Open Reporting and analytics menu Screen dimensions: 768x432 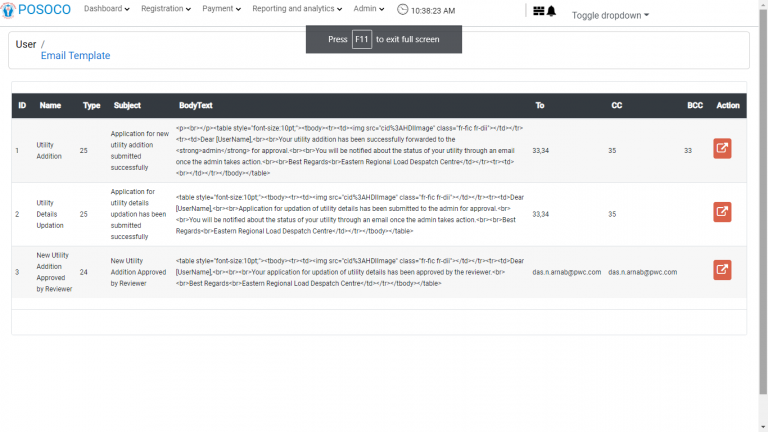tap(298, 9)
